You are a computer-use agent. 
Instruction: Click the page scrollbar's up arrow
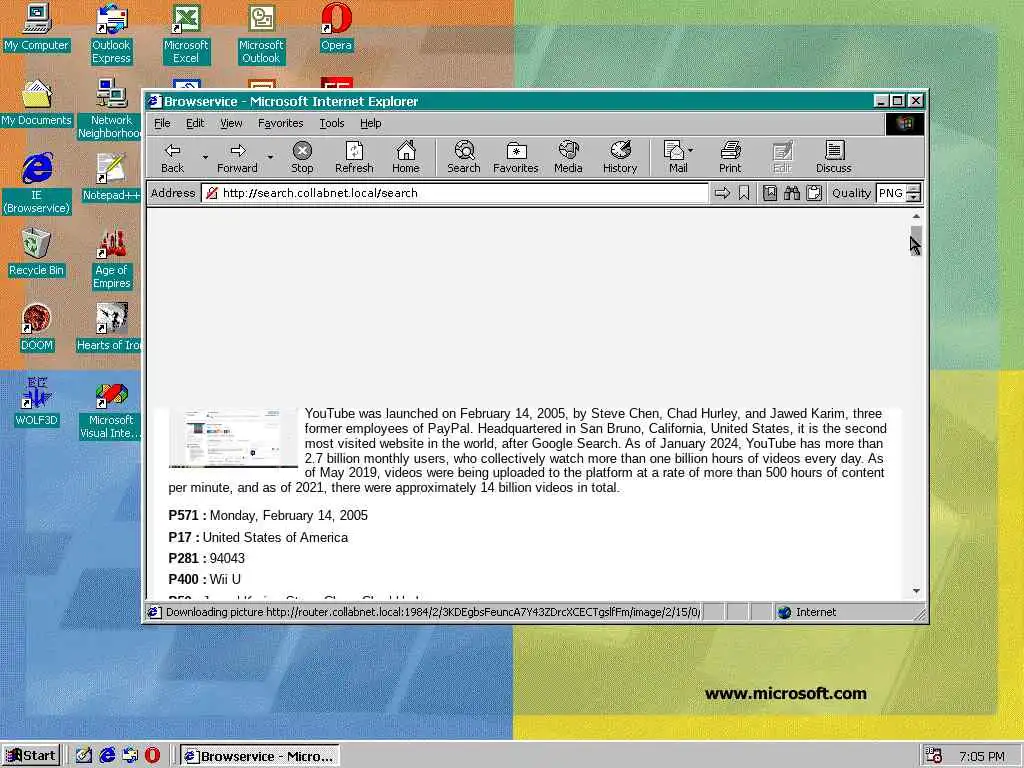(916, 216)
